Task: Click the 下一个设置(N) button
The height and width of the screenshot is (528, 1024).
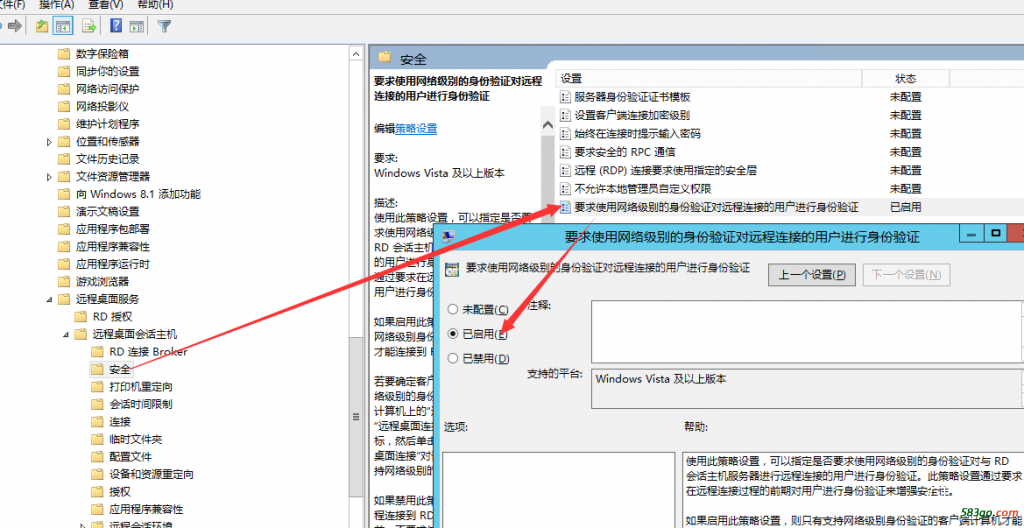Action: point(906,275)
